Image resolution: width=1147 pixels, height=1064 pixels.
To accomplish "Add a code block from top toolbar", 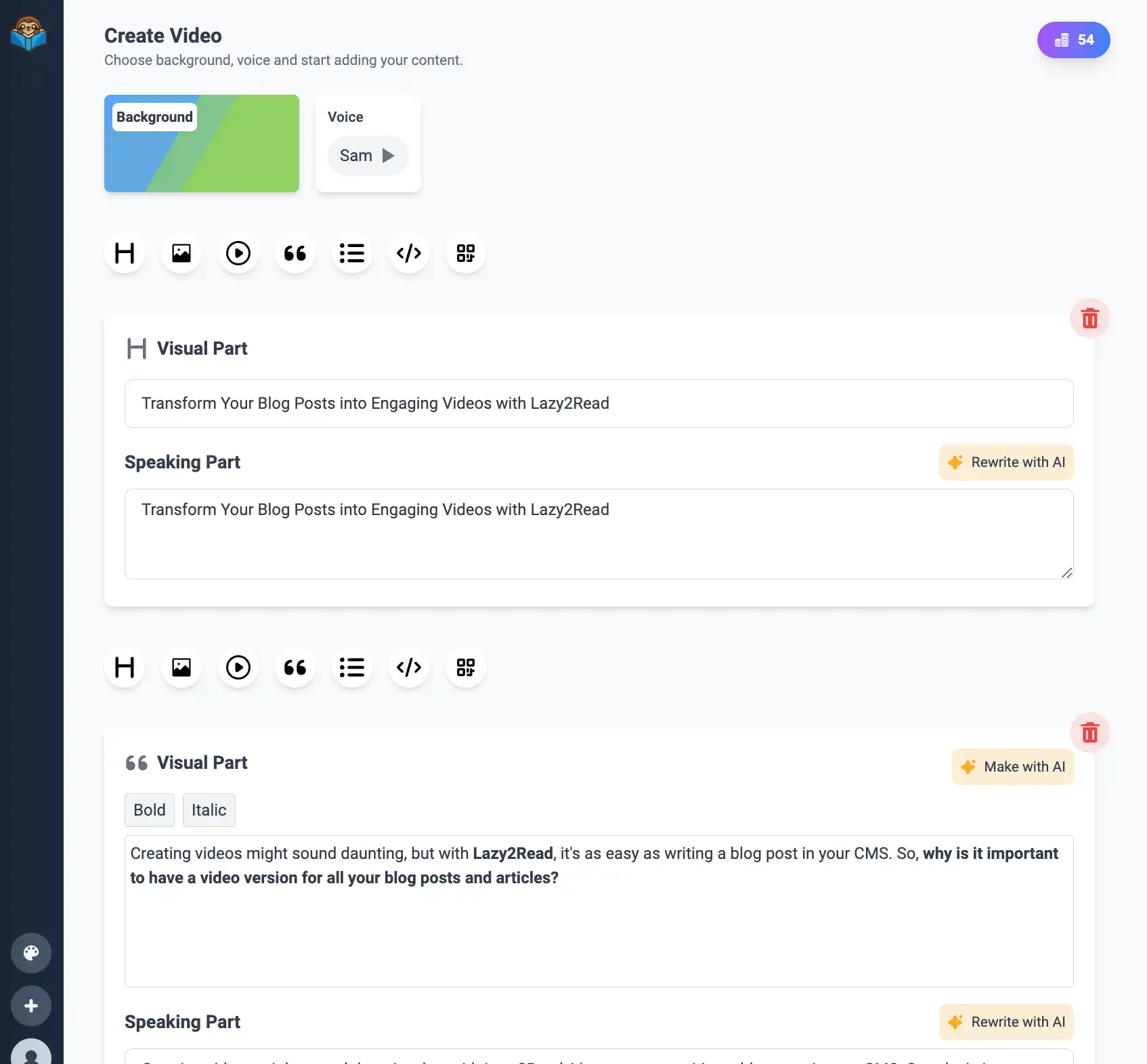I will click(x=409, y=253).
